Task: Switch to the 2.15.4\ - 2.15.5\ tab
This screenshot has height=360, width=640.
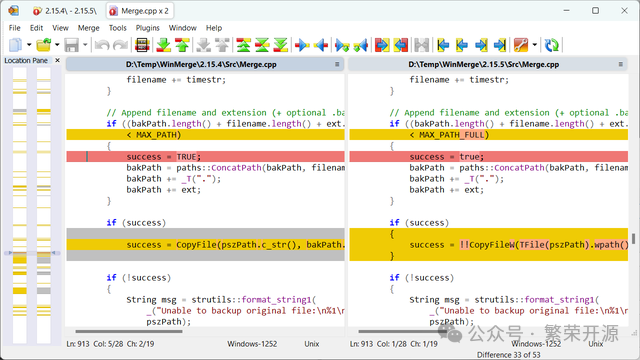Action: (x=65, y=11)
